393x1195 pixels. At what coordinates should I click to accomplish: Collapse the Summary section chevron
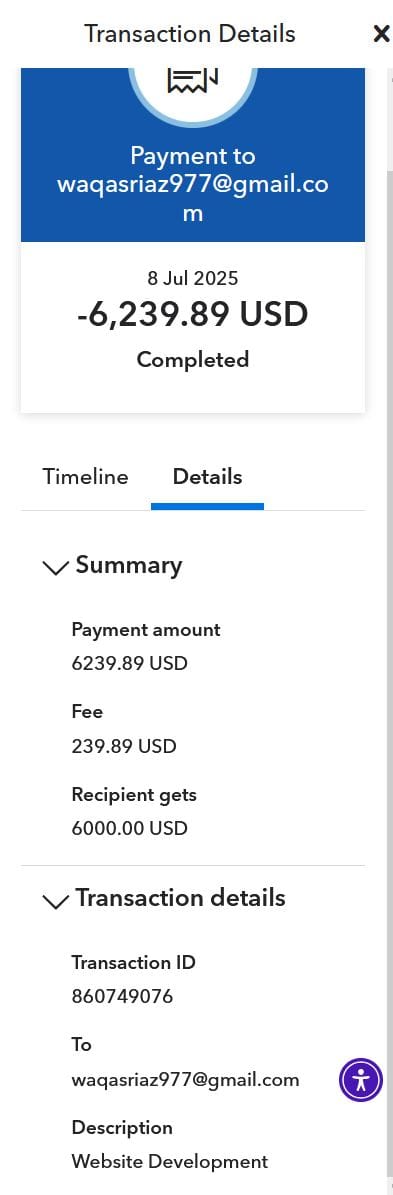pos(56,567)
